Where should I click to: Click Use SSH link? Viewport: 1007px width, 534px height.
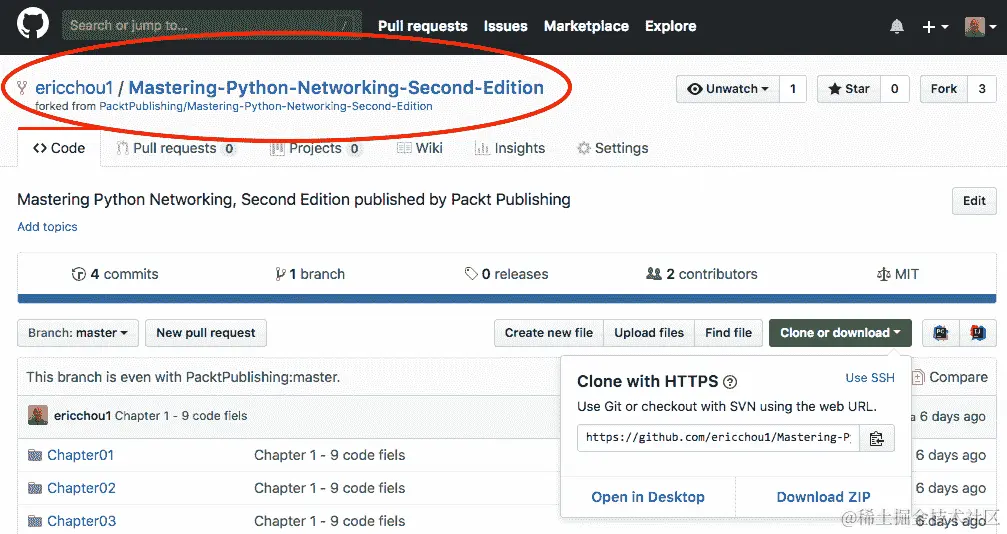click(x=870, y=377)
